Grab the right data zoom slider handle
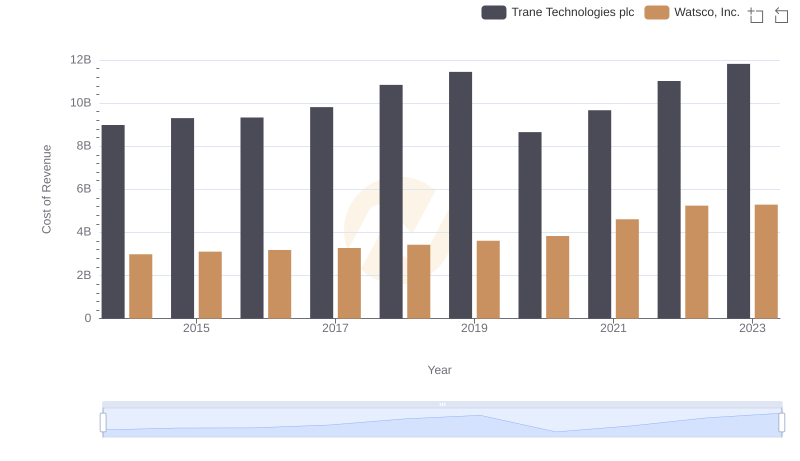The height and width of the screenshot is (461, 800). click(x=781, y=423)
